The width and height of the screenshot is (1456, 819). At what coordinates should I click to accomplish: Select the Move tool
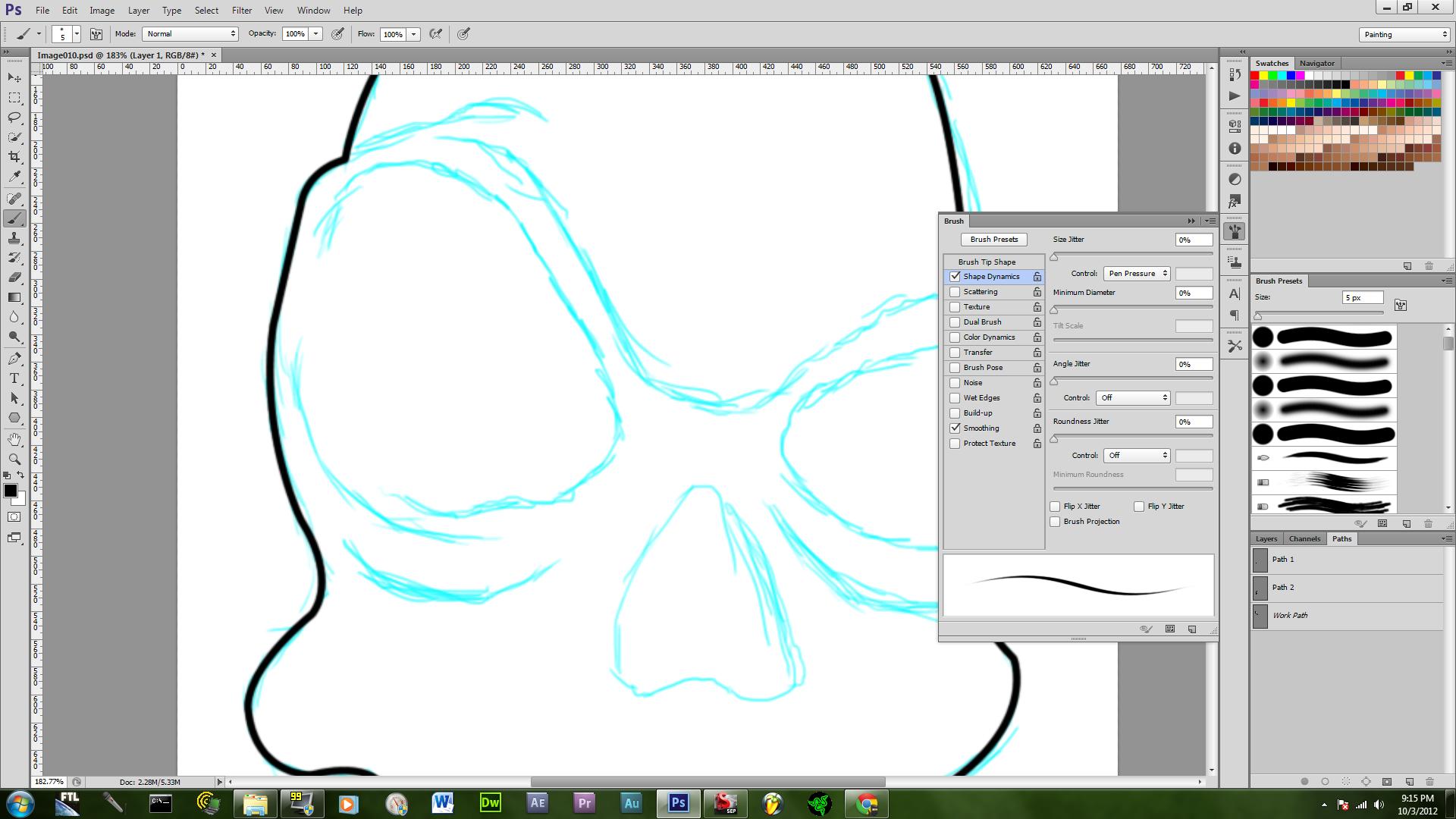(14, 78)
